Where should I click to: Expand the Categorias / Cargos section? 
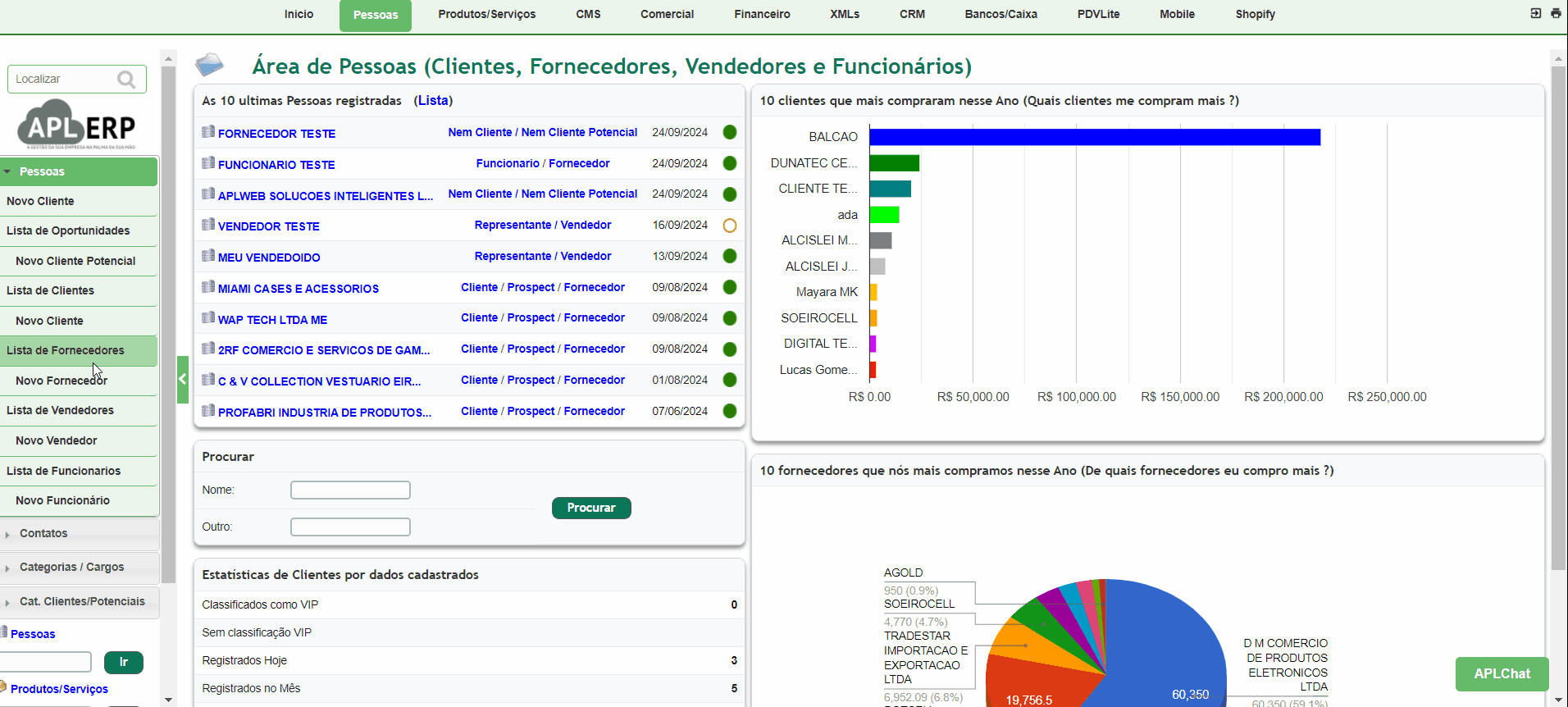(79, 567)
